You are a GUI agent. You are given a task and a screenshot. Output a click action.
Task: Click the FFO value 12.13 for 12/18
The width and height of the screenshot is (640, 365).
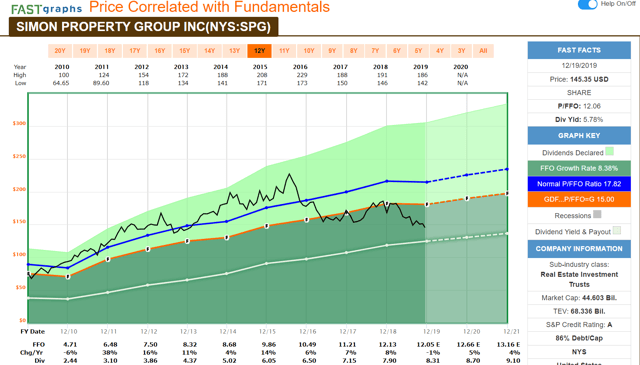388,345
